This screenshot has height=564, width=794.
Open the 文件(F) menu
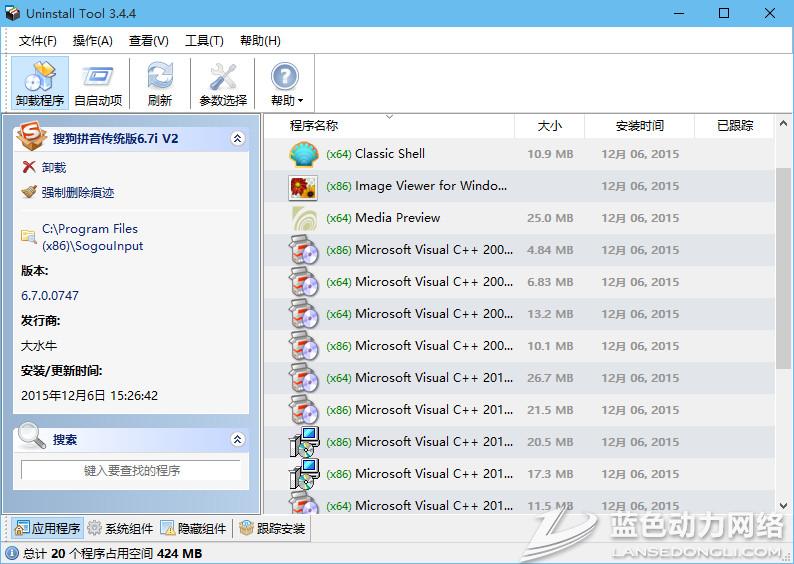click(x=38, y=41)
